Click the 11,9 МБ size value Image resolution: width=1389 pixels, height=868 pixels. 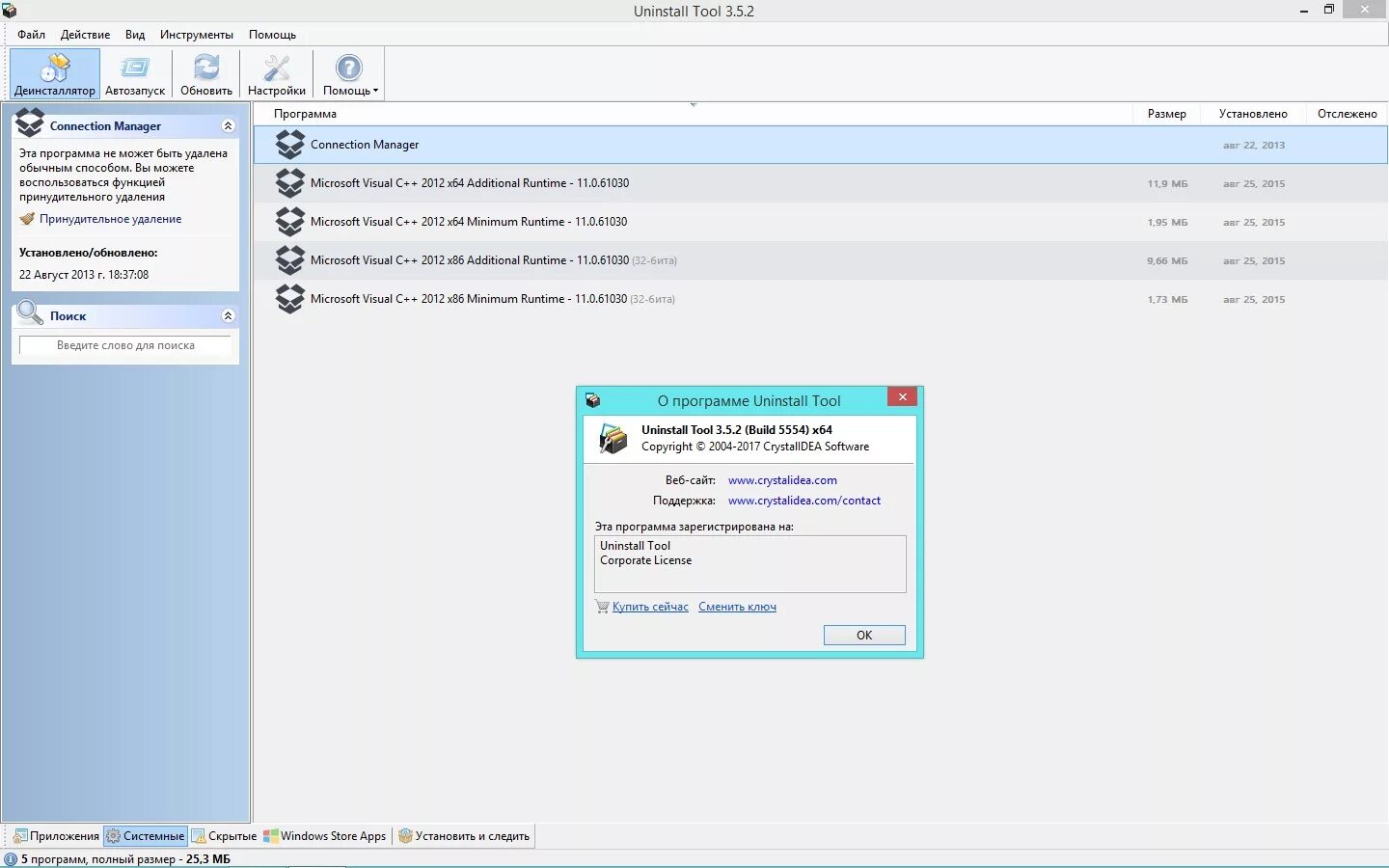[1167, 183]
